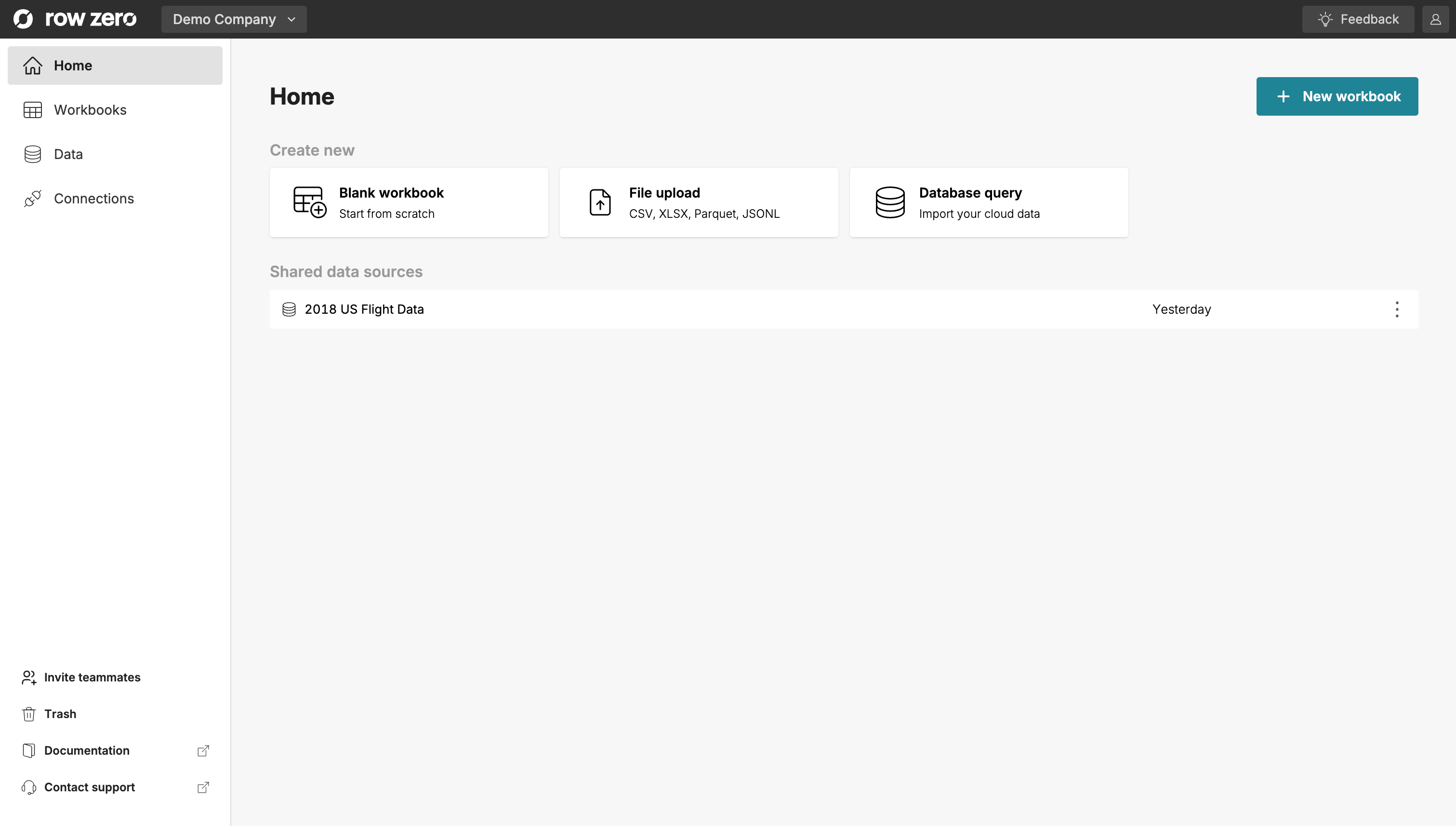Click the Database query cylinder icon
This screenshot has width=1456, height=826.
pyautogui.click(x=890, y=202)
